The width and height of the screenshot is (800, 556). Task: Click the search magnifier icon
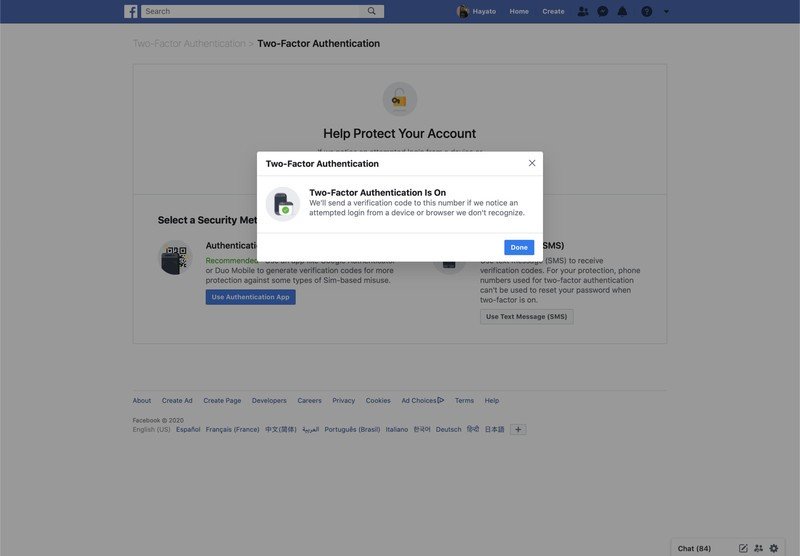click(371, 11)
